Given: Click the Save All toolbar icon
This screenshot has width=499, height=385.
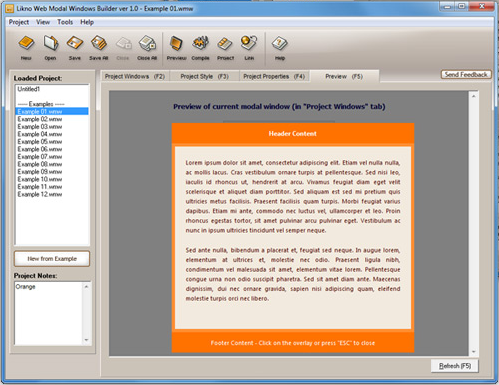Looking at the screenshot, I should pos(99,48).
